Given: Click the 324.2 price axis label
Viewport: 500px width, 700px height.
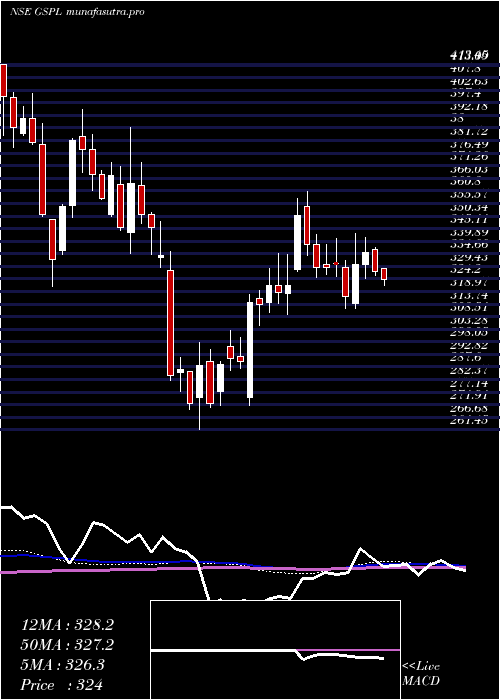Looking at the screenshot, I should tap(465, 270).
